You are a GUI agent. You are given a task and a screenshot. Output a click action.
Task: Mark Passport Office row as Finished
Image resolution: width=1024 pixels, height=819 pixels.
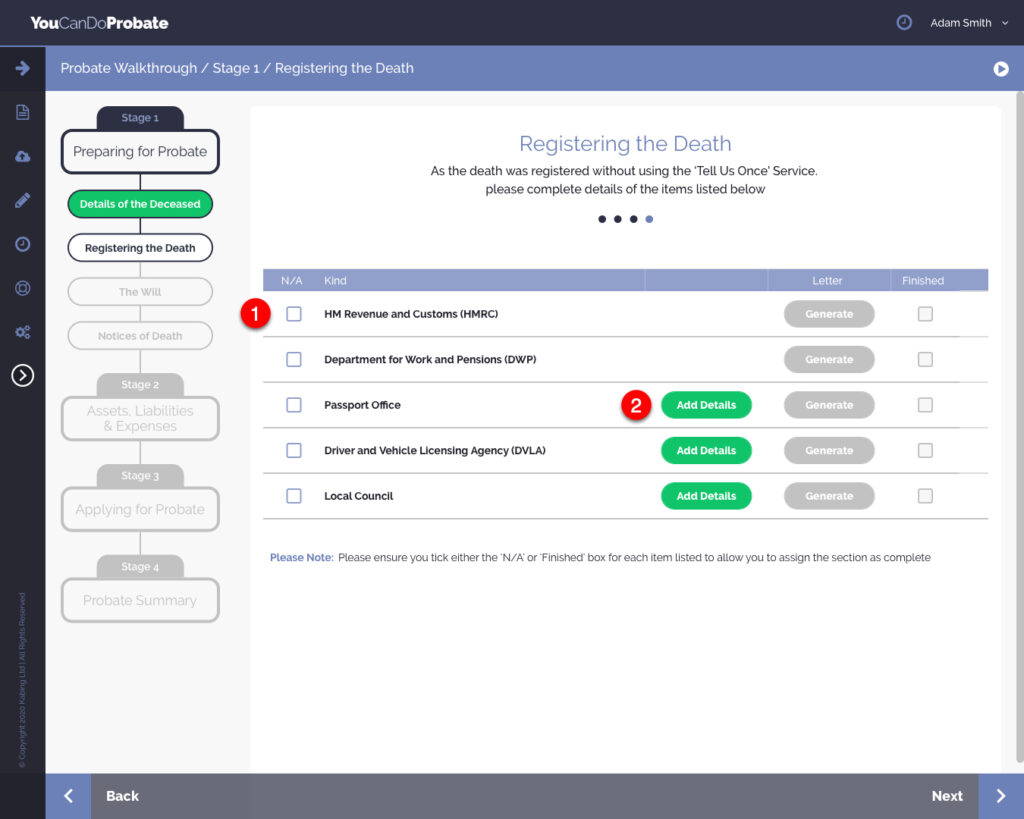(x=925, y=405)
